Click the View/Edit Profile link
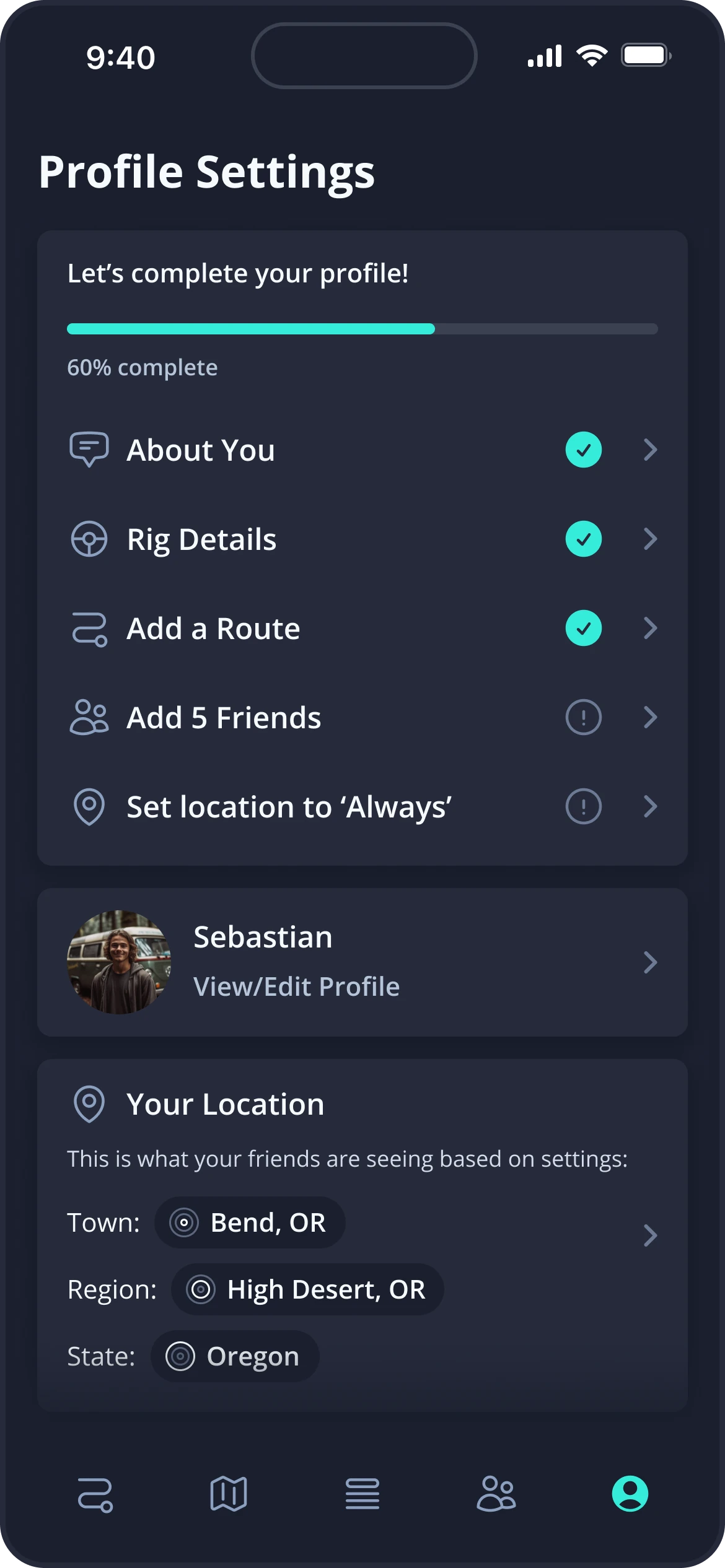The height and width of the screenshot is (1568, 725). (x=297, y=987)
